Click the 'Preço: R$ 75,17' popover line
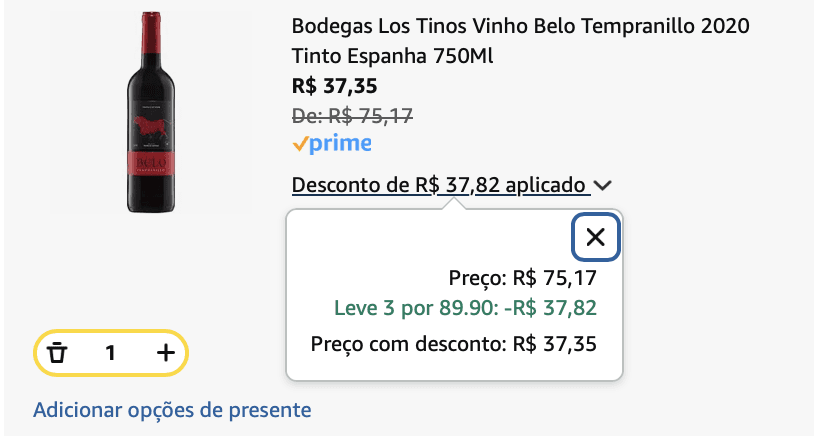The height and width of the screenshot is (436, 814). [x=523, y=279]
